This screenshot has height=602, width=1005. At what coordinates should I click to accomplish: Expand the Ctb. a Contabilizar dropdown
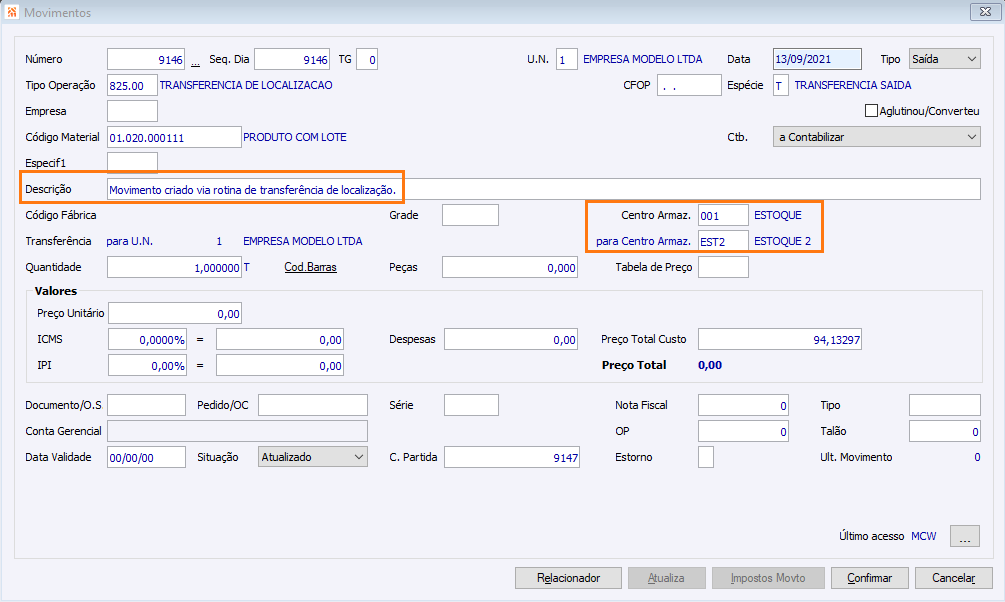click(877, 137)
